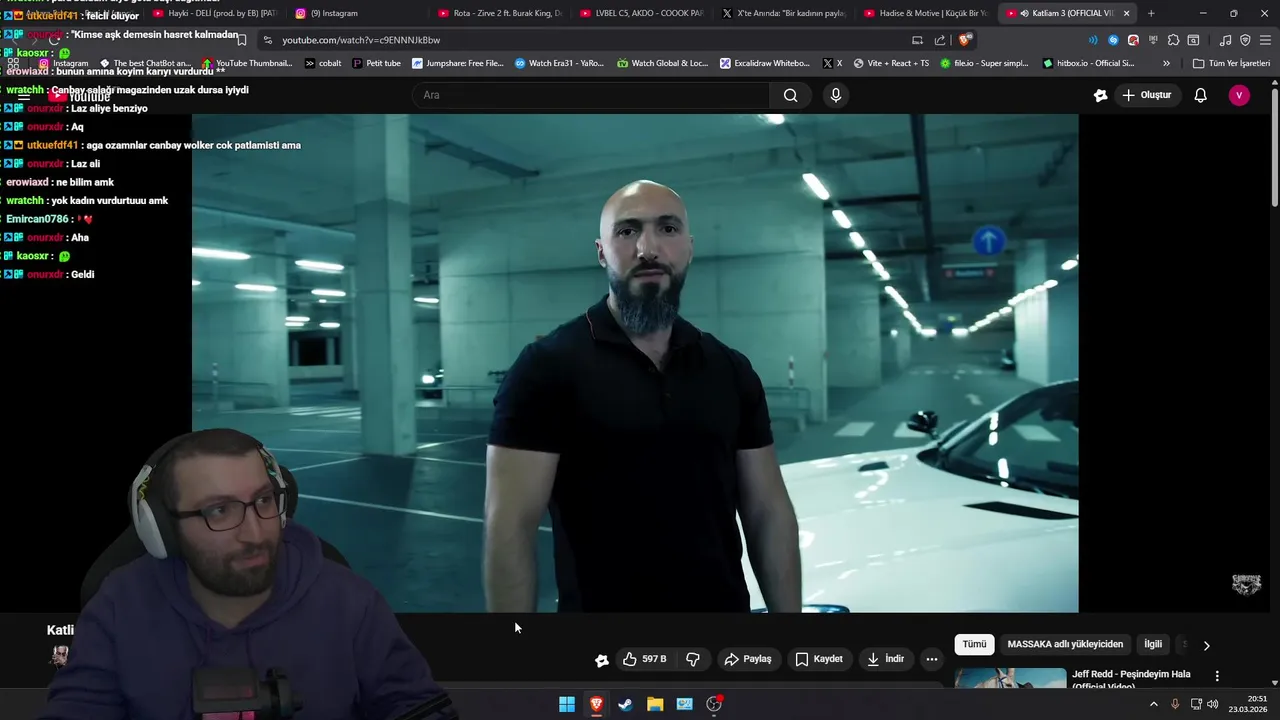Image resolution: width=1280 pixels, height=720 pixels.
Task: Select 'MASSAKA adlı yükleyiciden' chip
Action: coord(1065,644)
